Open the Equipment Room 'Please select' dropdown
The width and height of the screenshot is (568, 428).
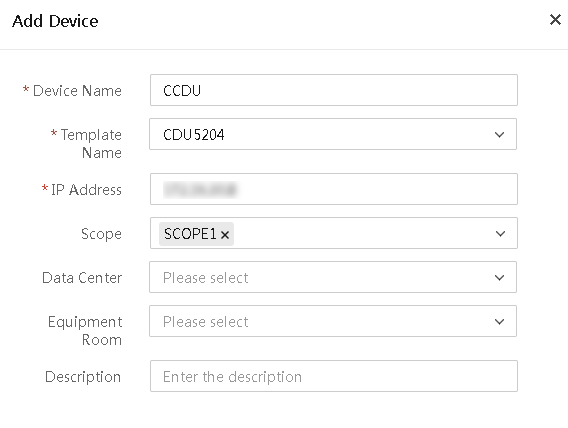coord(333,321)
